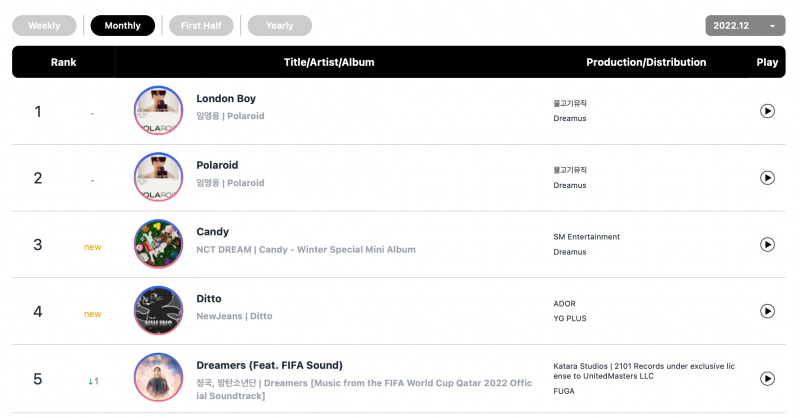Switch to the First Half chart
Viewport: 800px width, 418px height.
(201, 26)
